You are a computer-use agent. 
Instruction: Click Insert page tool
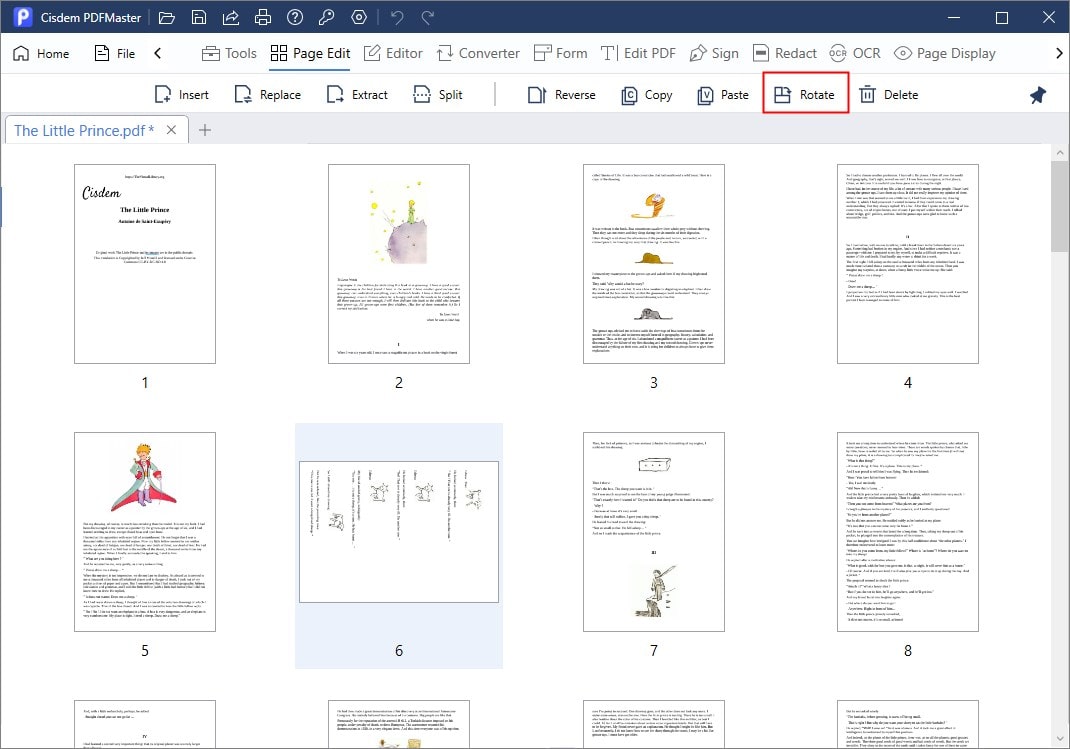coord(182,95)
